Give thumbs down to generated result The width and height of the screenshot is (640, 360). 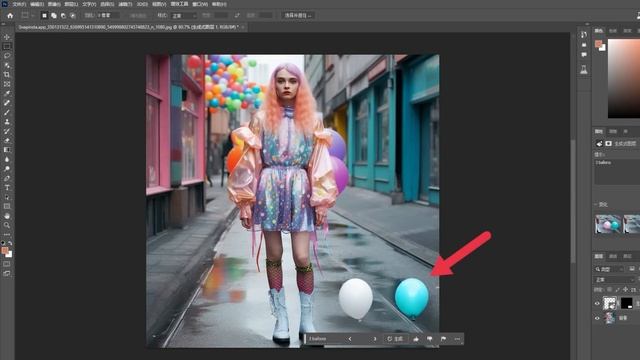click(430, 339)
